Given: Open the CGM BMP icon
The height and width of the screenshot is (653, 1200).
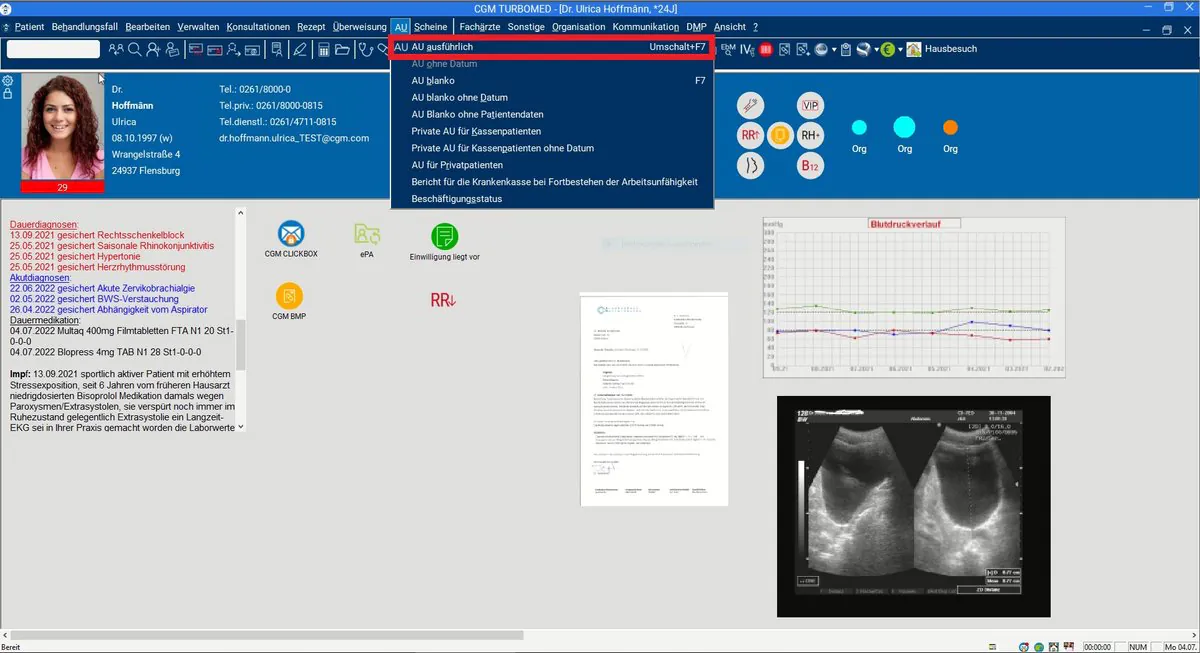Looking at the screenshot, I should click(288, 296).
